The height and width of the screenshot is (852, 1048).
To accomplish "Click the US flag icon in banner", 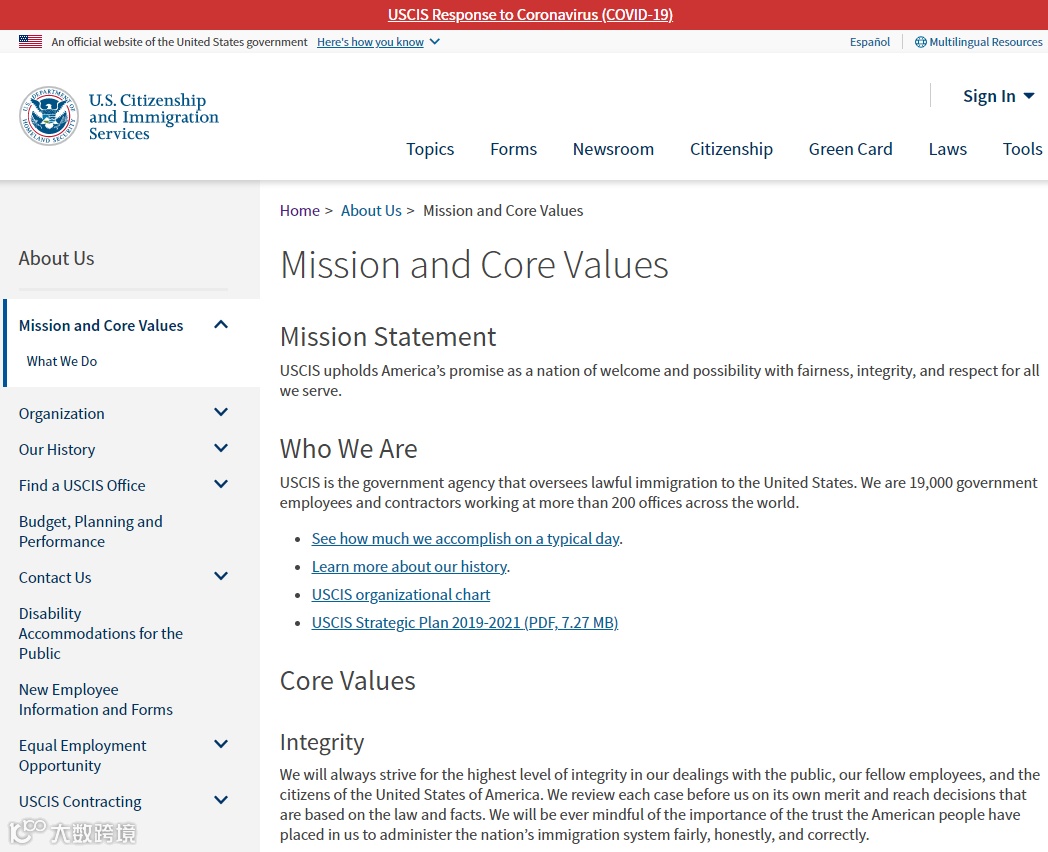I will [30, 41].
